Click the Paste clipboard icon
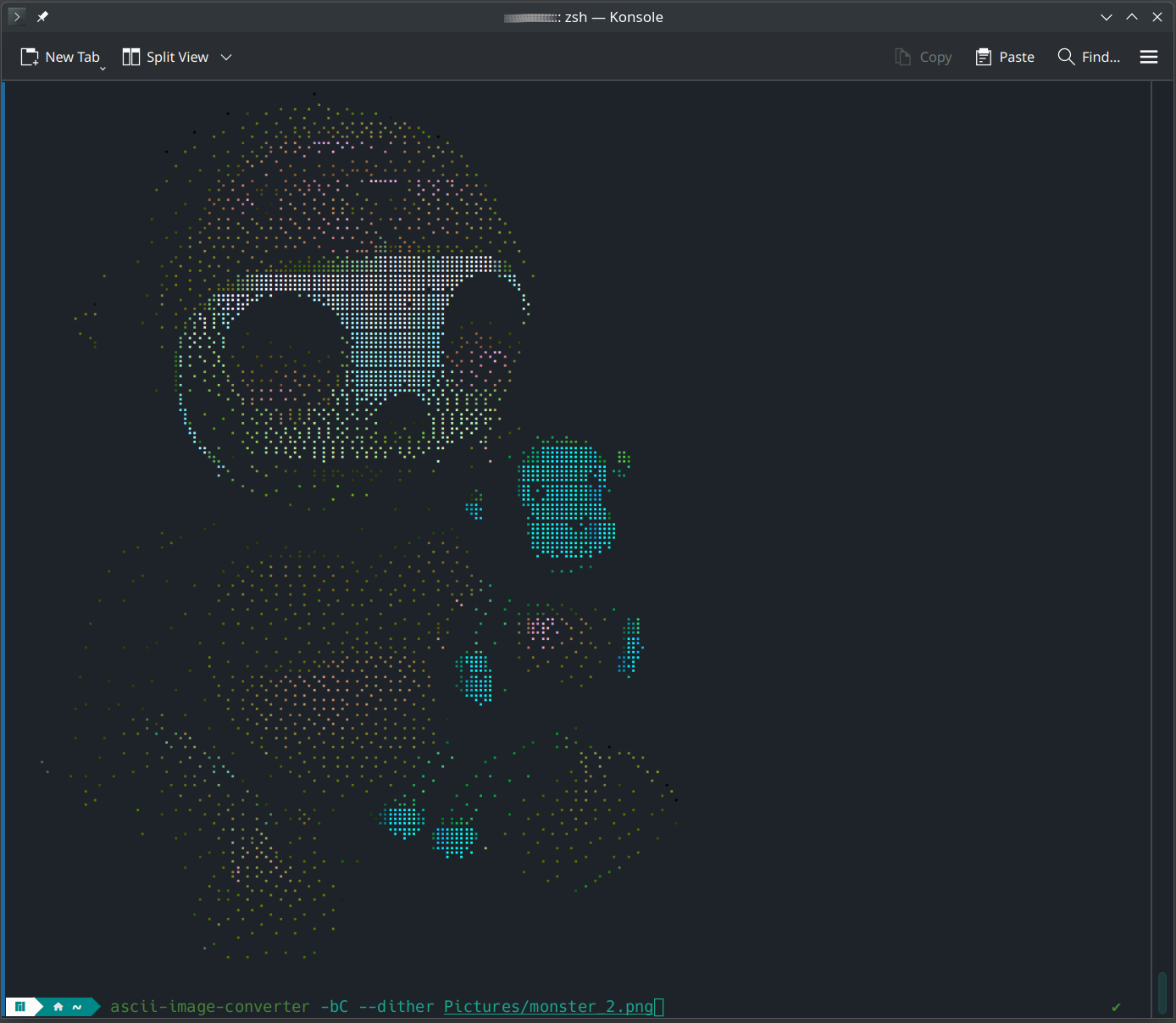This screenshot has width=1176, height=1023. pos(983,57)
